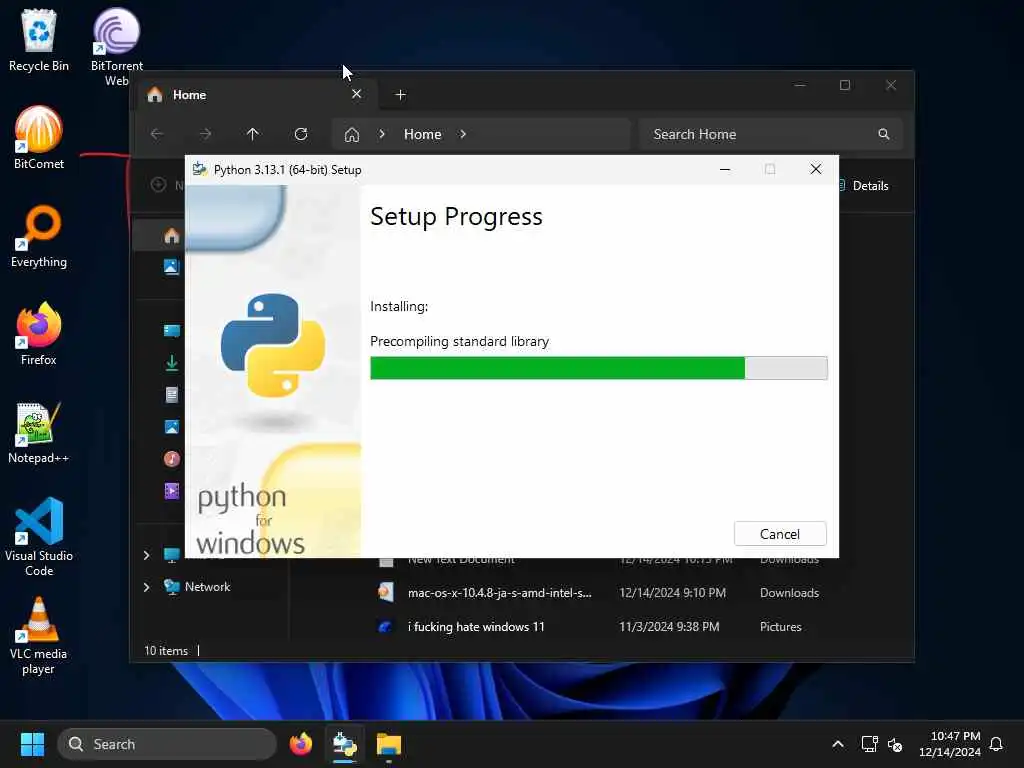Select the Pictures icon in Explorer sidebar
The height and width of the screenshot is (768, 1024).
172,426
